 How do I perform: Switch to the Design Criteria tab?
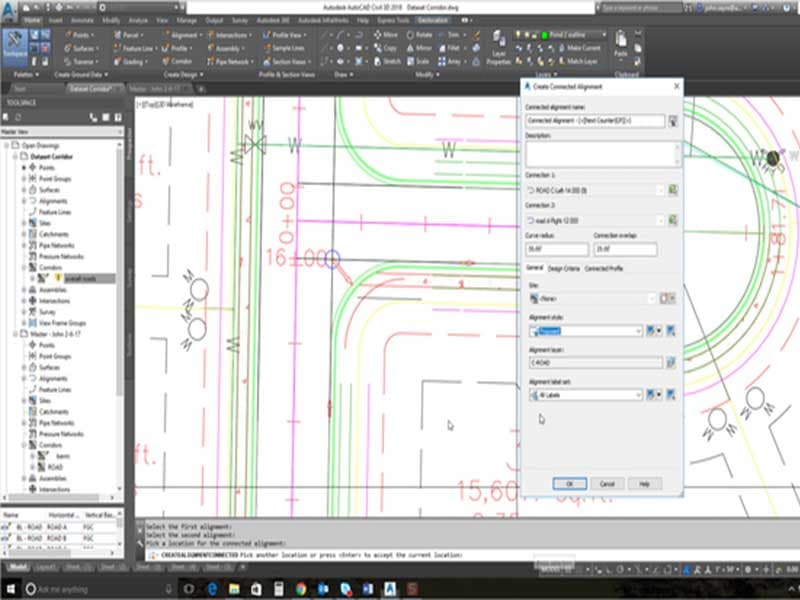coord(563,269)
